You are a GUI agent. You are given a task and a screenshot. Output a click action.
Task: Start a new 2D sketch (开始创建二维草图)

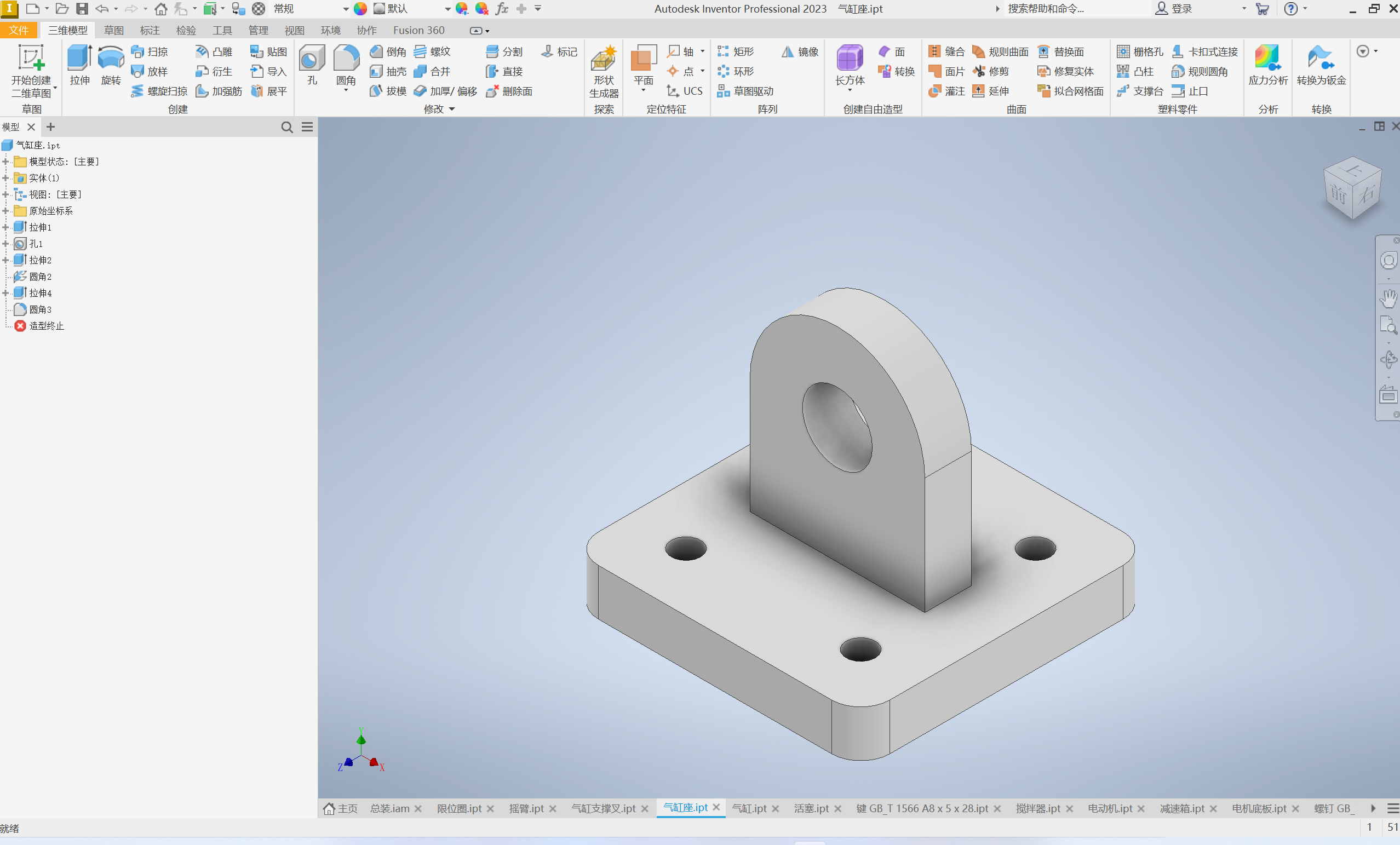pyautogui.click(x=31, y=71)
